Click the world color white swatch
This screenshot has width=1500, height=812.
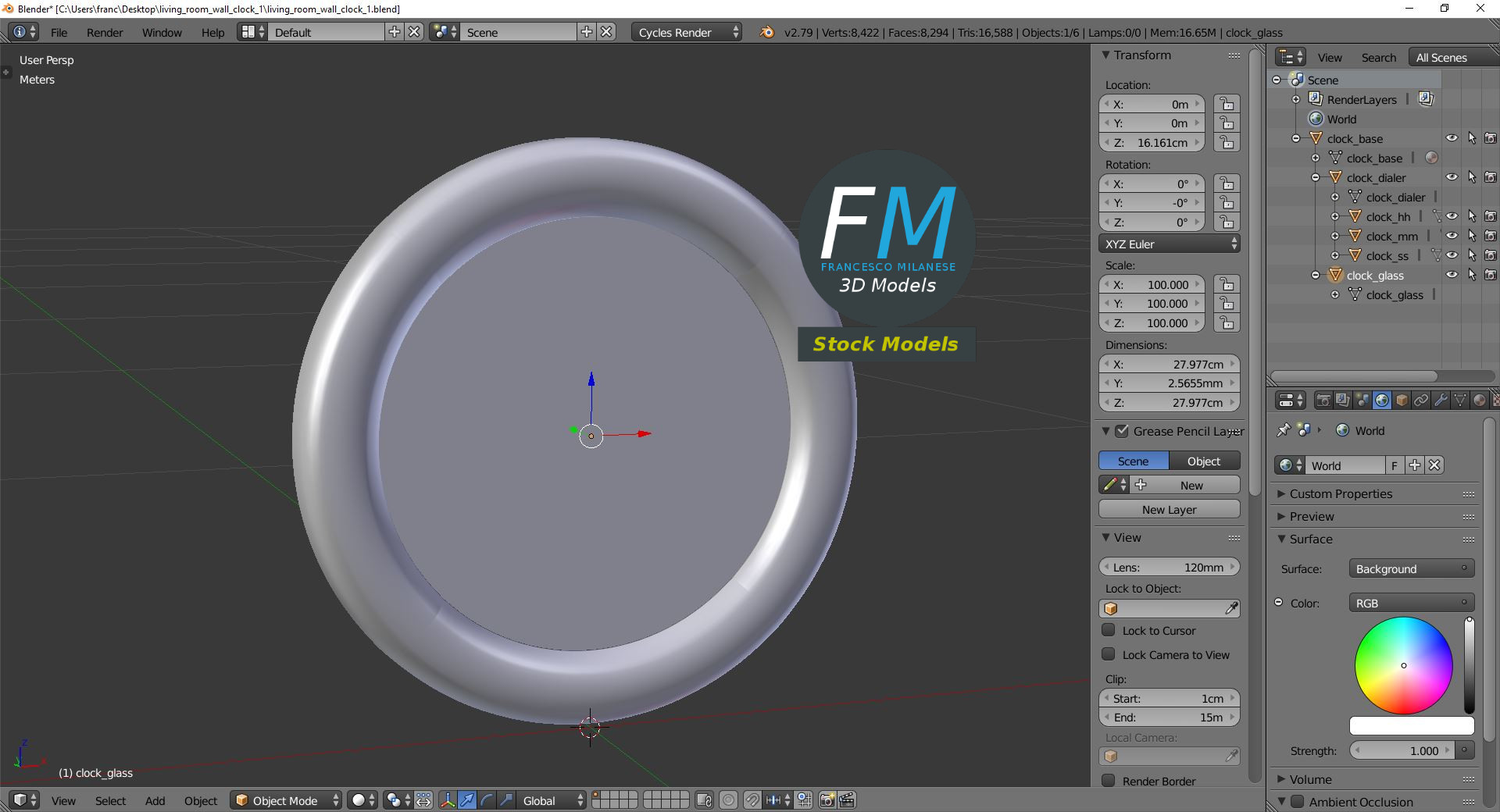pyautogui.click(x=1412, y=725)
